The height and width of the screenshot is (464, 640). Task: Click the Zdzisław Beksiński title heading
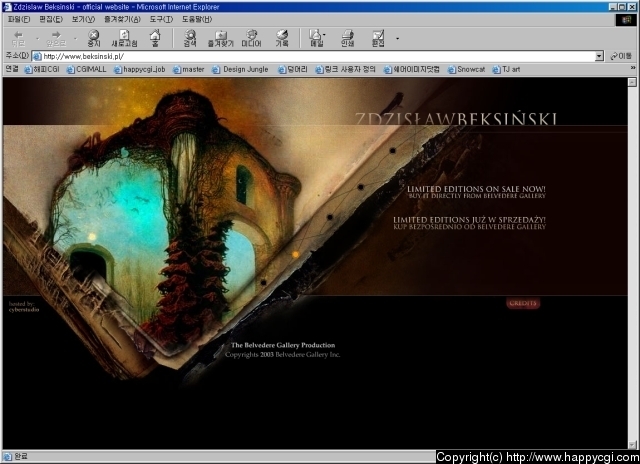pos(456,118)
